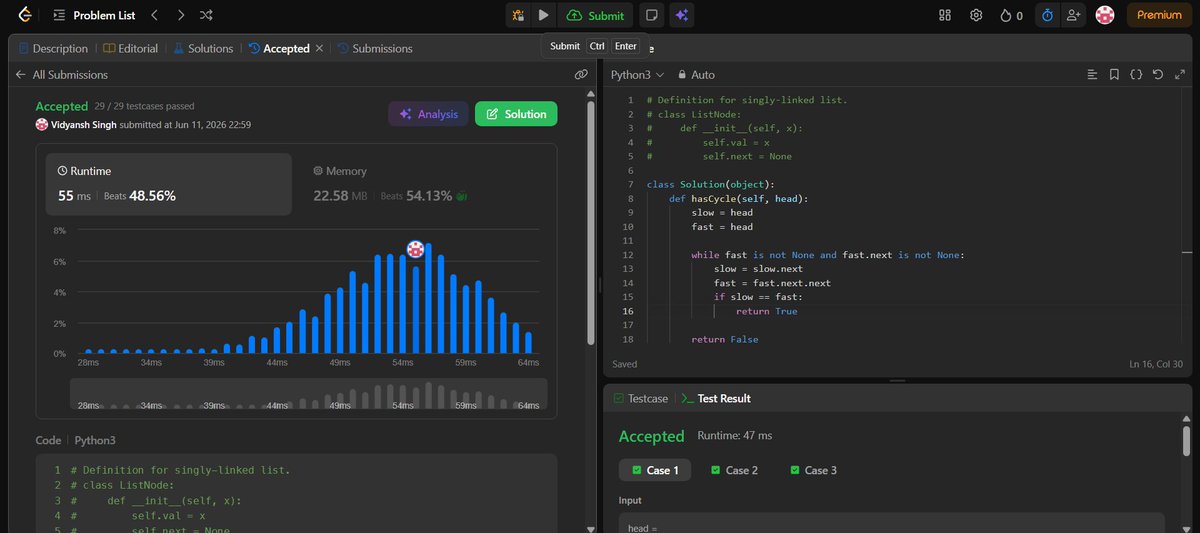
Task: Close the Accepted tab
Action: [x=319, y=48]
